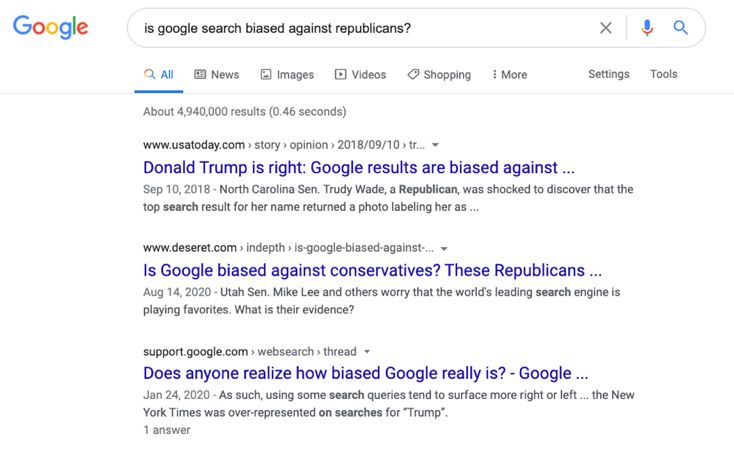Open the News results tab
Viewport: 734px width, 453px height.
217,74
